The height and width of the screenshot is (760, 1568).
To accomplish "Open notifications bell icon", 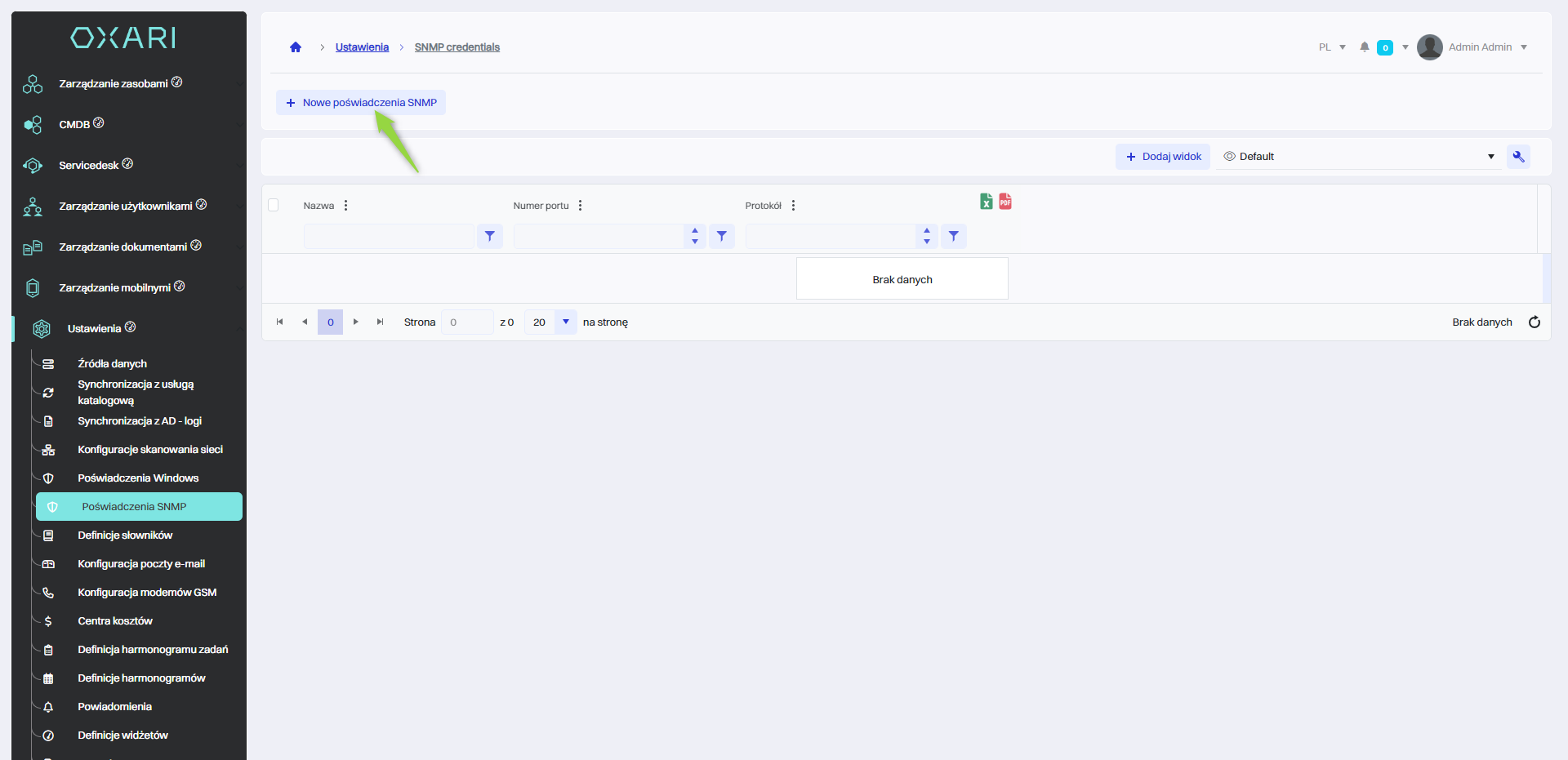I will (x=1364, y=47).
